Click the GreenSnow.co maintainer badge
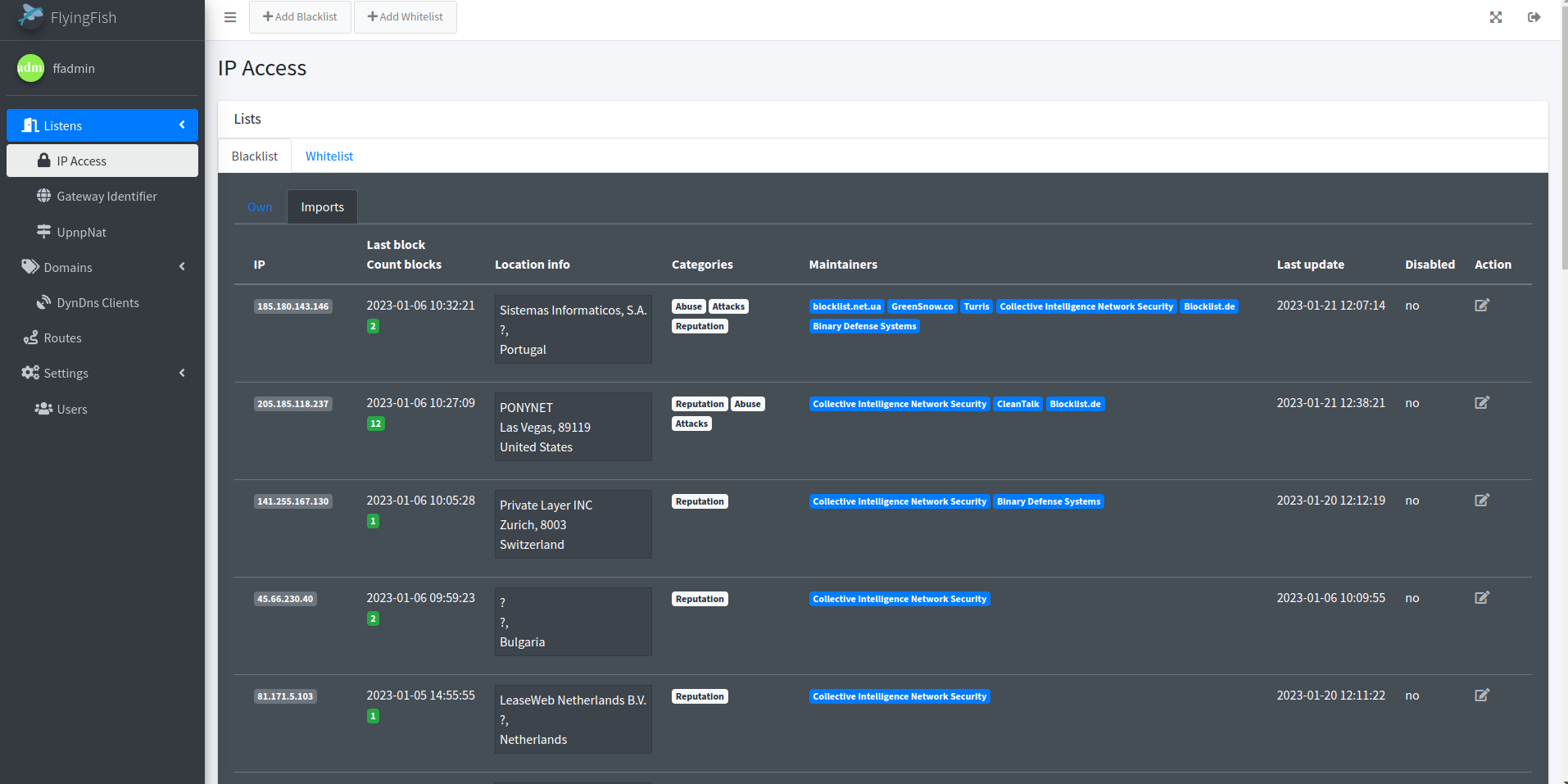 [x=922, y=306]
